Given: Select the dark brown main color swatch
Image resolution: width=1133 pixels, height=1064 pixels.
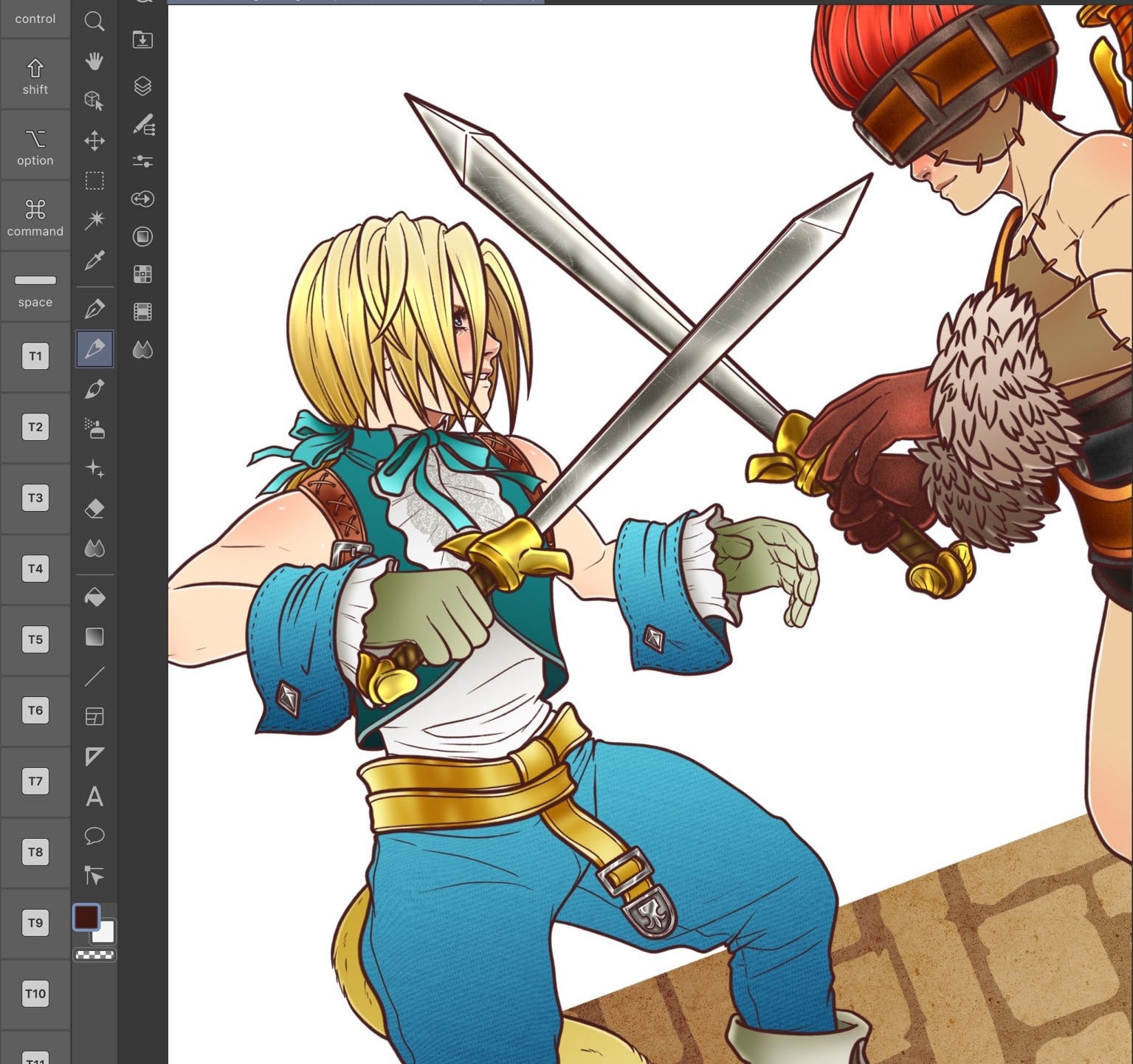Looking at the screenshot, I should click(86, 917).
